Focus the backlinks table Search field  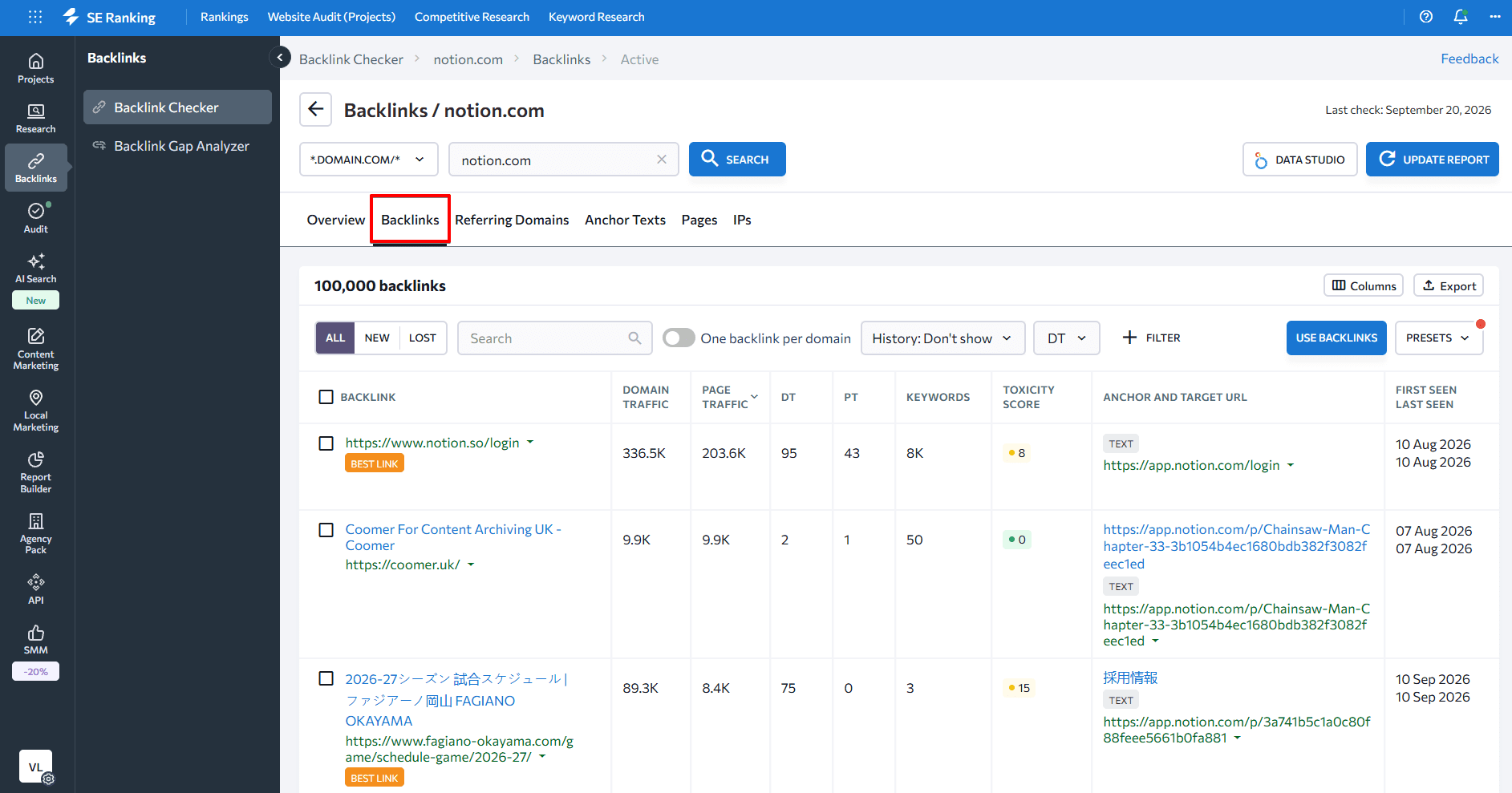click(x=554, y=338)
